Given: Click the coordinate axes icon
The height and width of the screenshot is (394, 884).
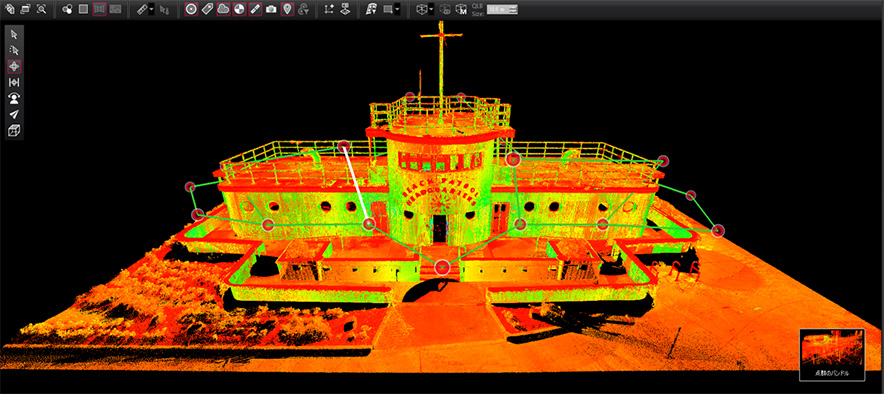Looking at the screenshot, I should click(330, 9).
